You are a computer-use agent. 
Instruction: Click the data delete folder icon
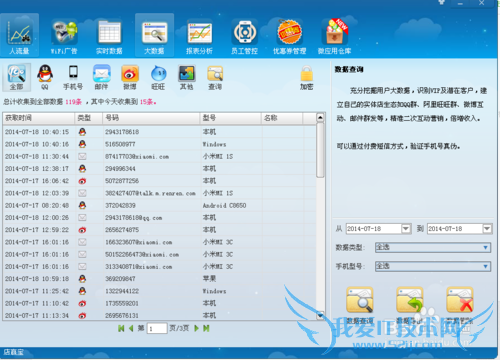point(460,300)
